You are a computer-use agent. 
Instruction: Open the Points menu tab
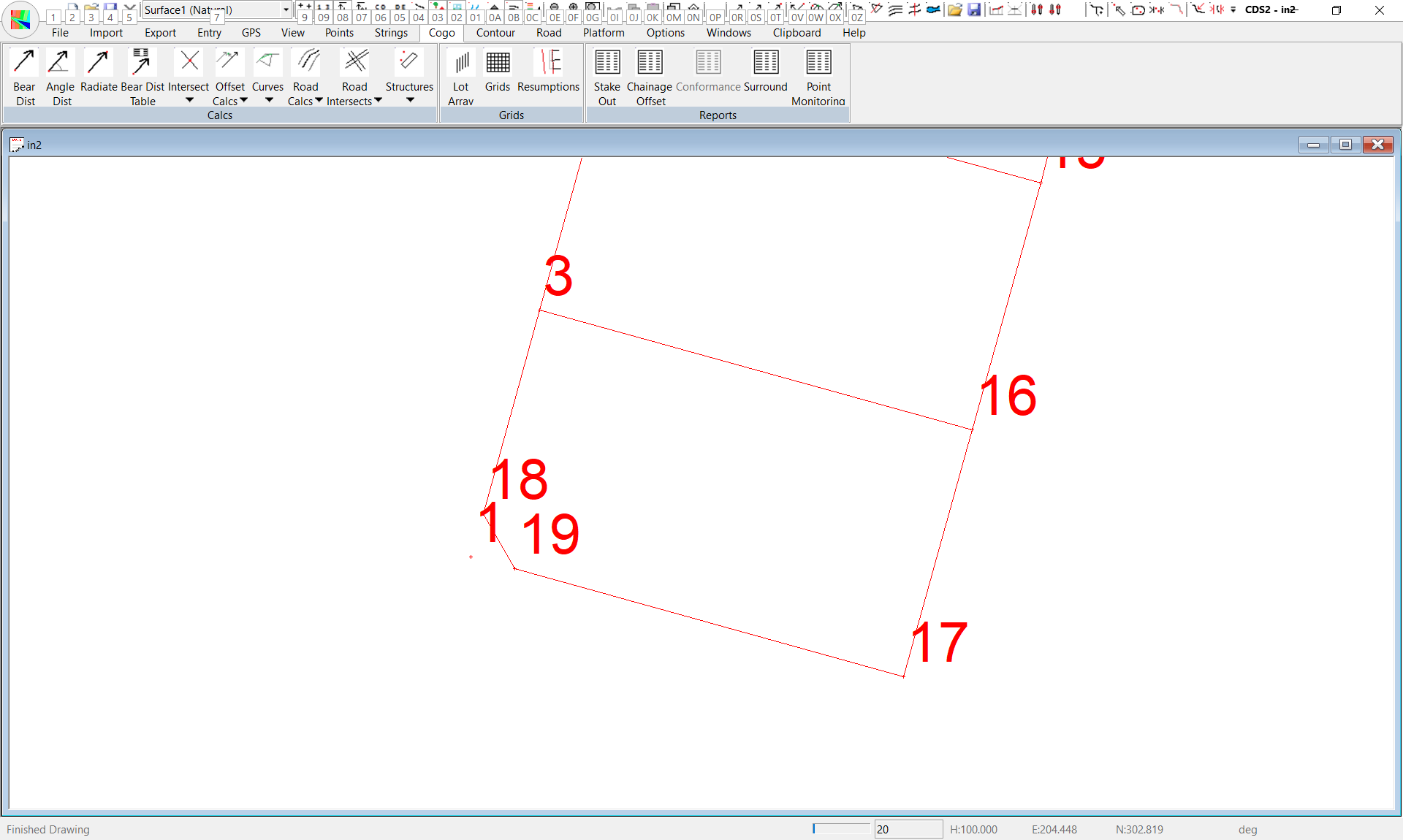(x=339, y=33)
